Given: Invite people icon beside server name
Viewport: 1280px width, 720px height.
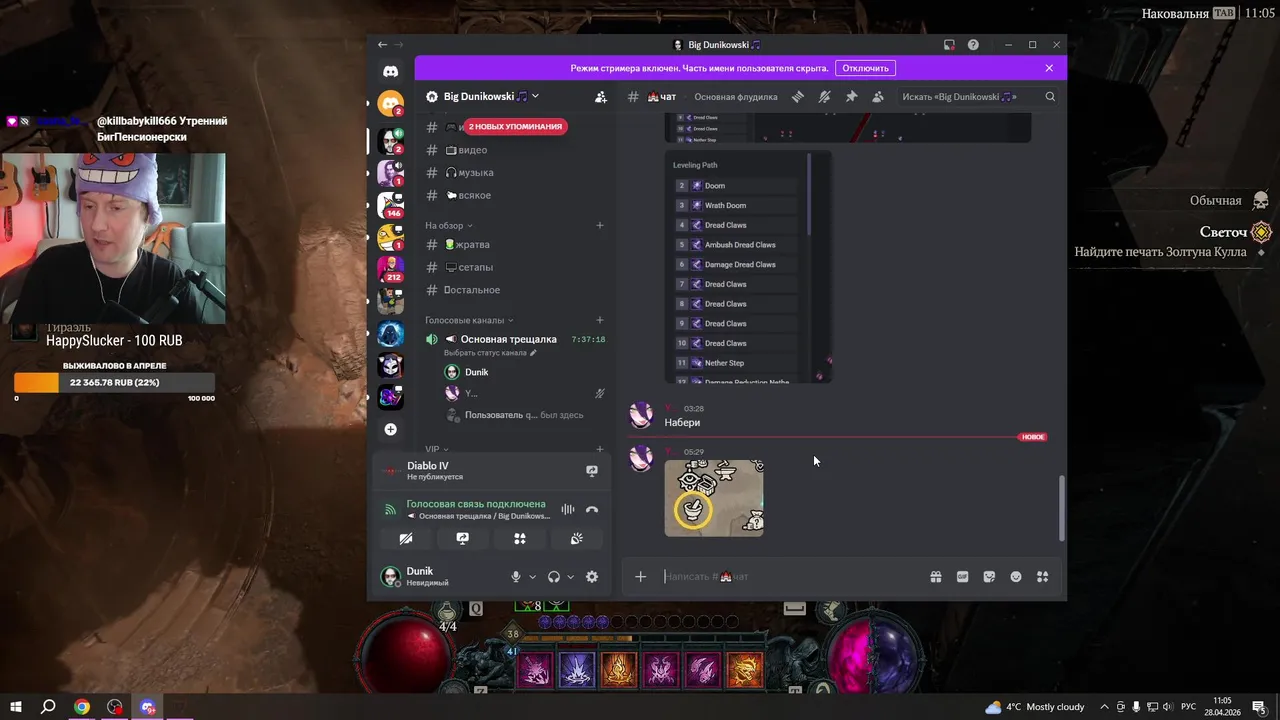Looking at the screenshot, I should coord(600,97).
